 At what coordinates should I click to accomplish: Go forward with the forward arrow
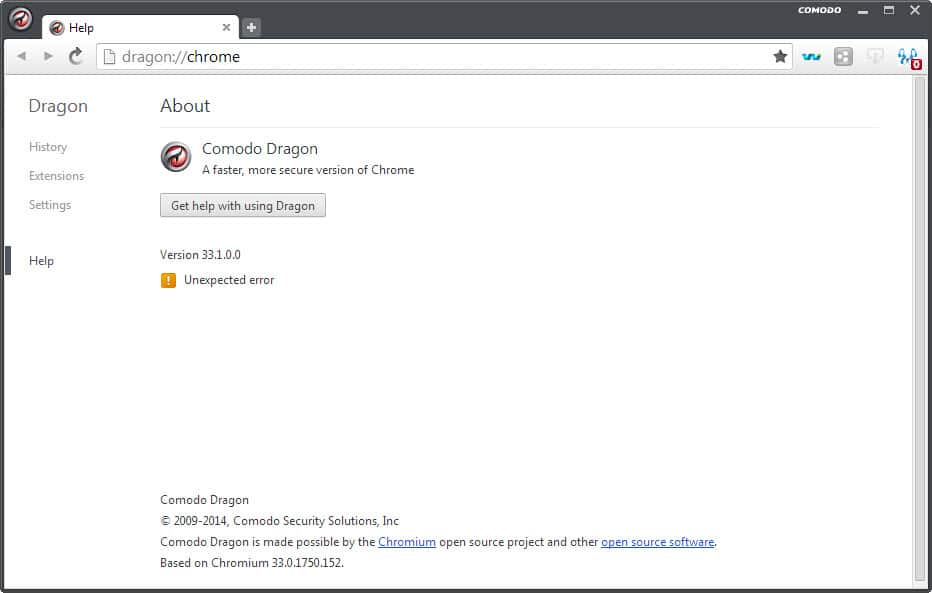click(48, 56)
